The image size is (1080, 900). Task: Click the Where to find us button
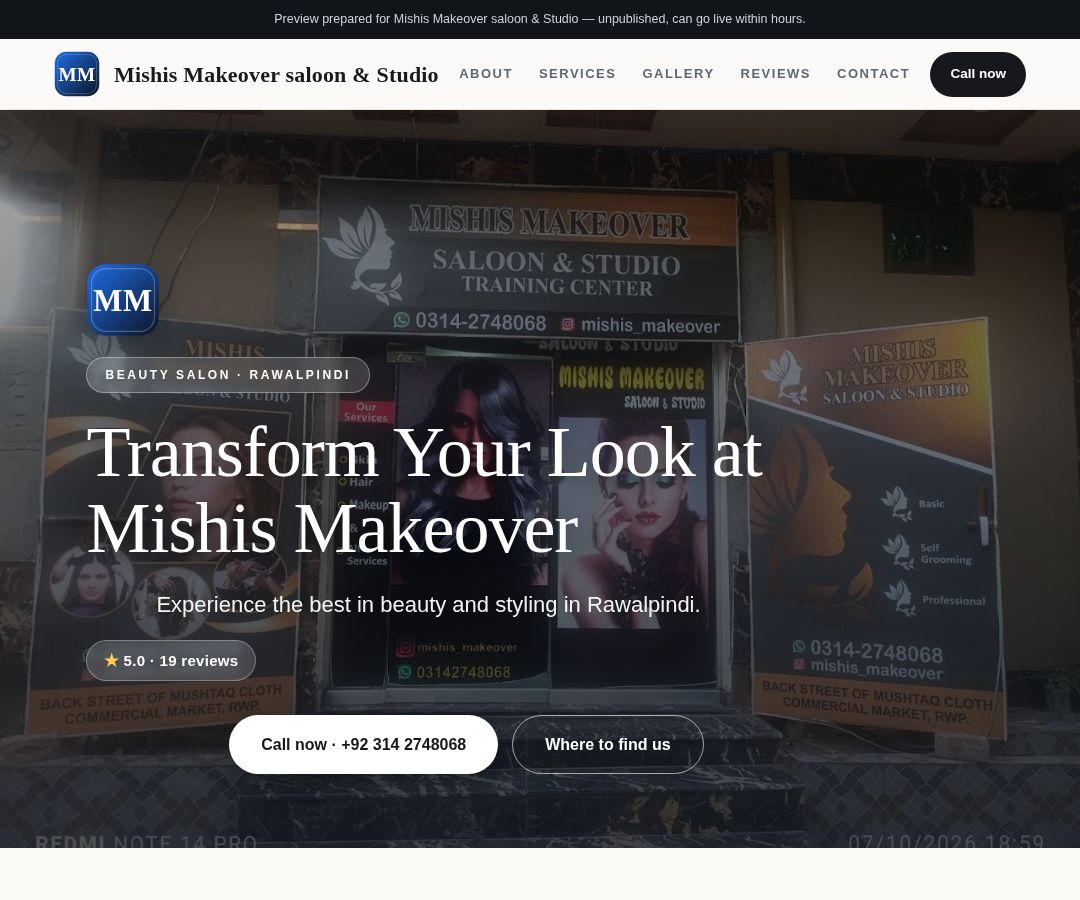(x=608, y=744)
